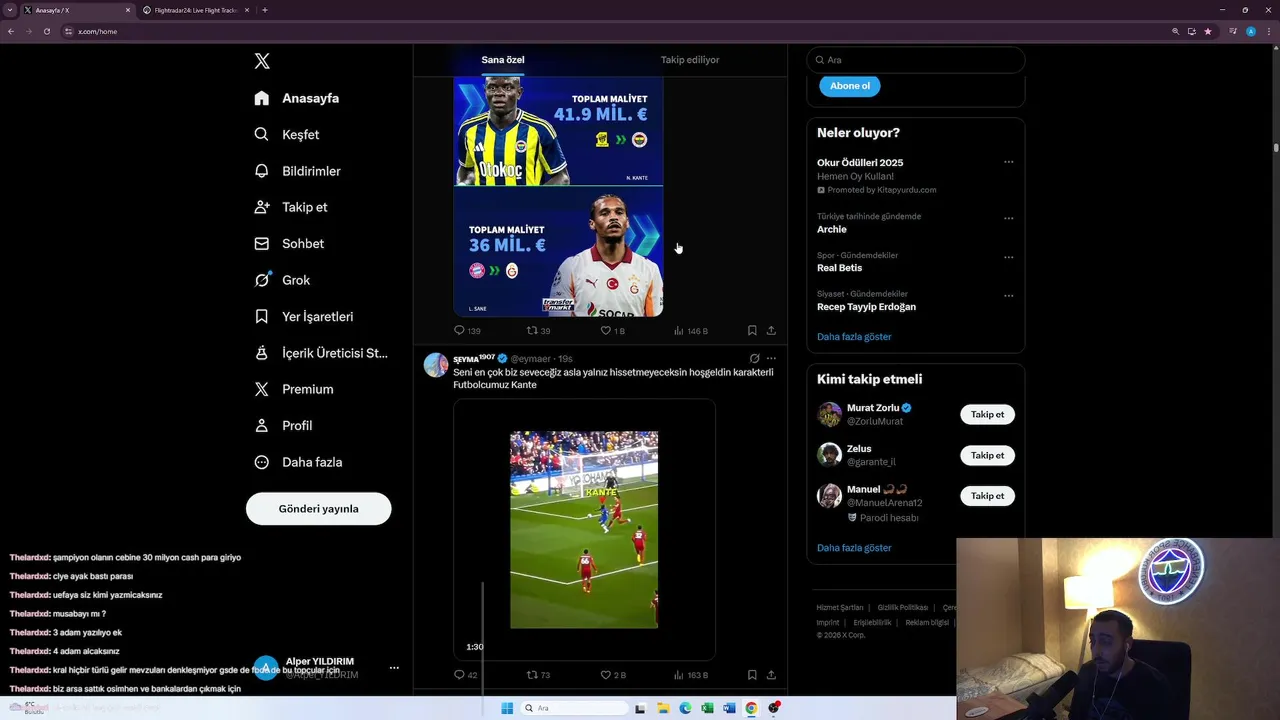Follow Murat Zorlu with Takip et
The image size is (1280, 720).
987,414
